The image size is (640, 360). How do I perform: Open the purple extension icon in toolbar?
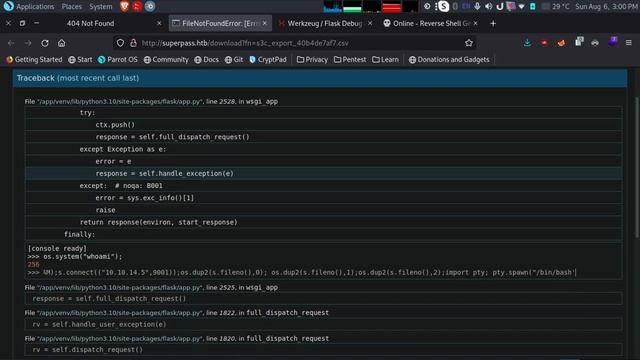612,42
